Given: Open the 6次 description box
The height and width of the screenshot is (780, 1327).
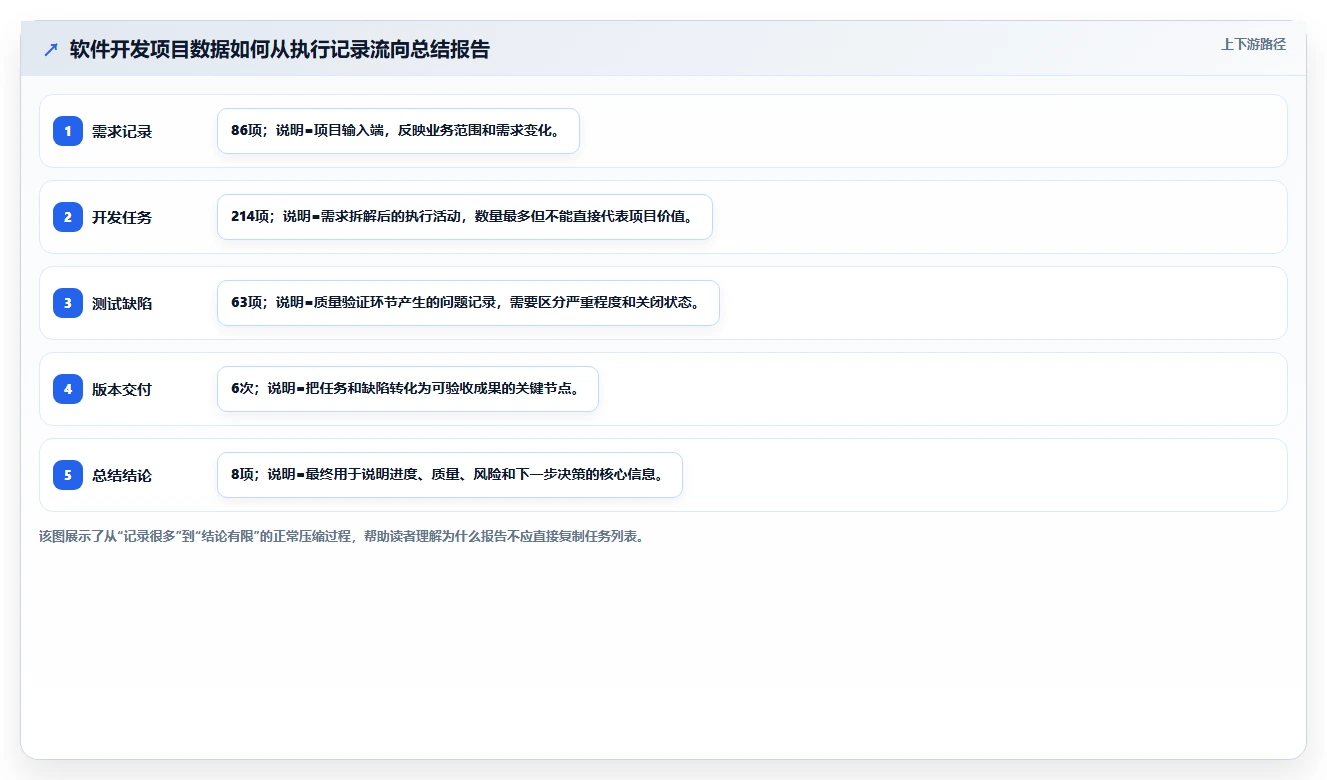Looking at the screenshot, I should tap(408, 389).
